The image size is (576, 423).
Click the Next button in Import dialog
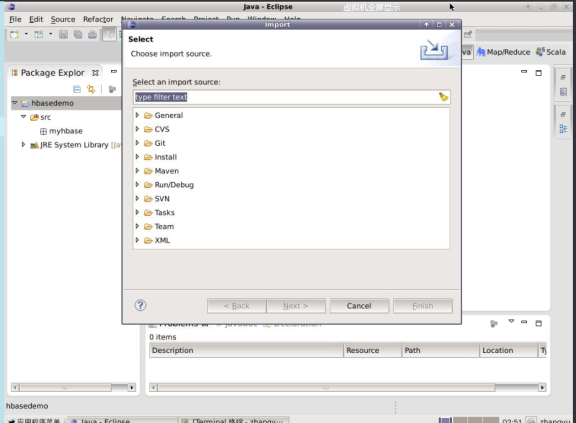296,306
